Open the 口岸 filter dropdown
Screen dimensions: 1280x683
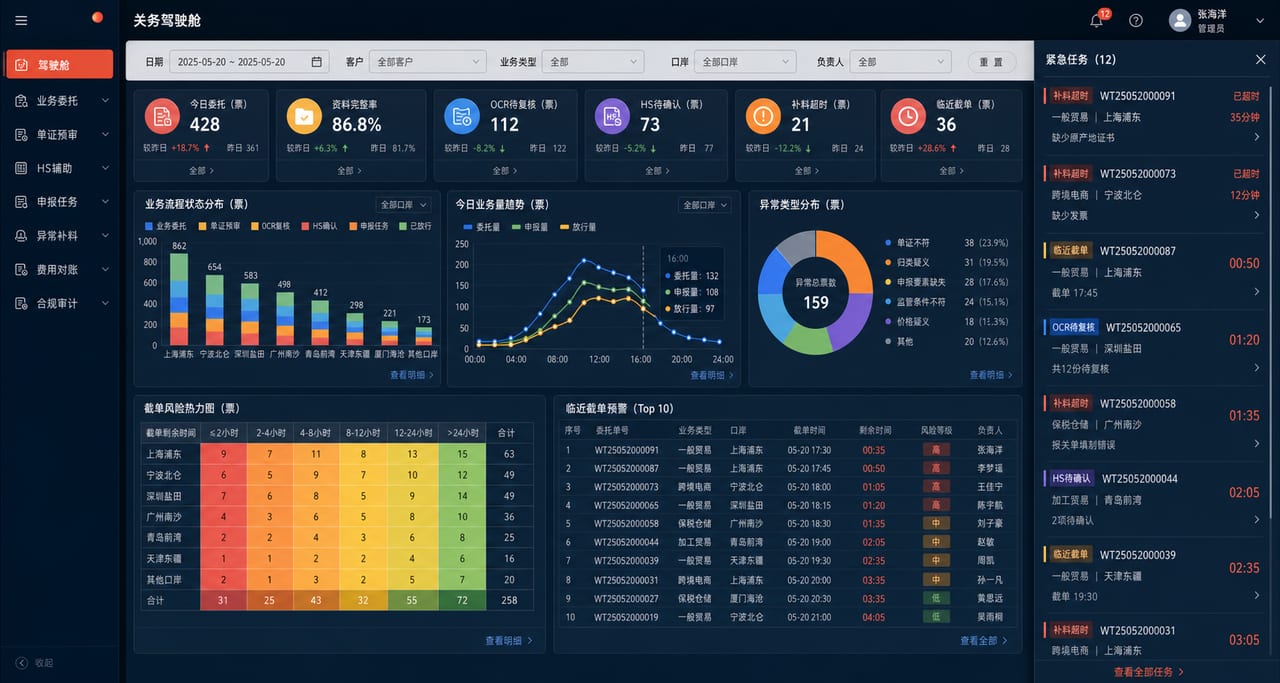click(x=745, y=62)
